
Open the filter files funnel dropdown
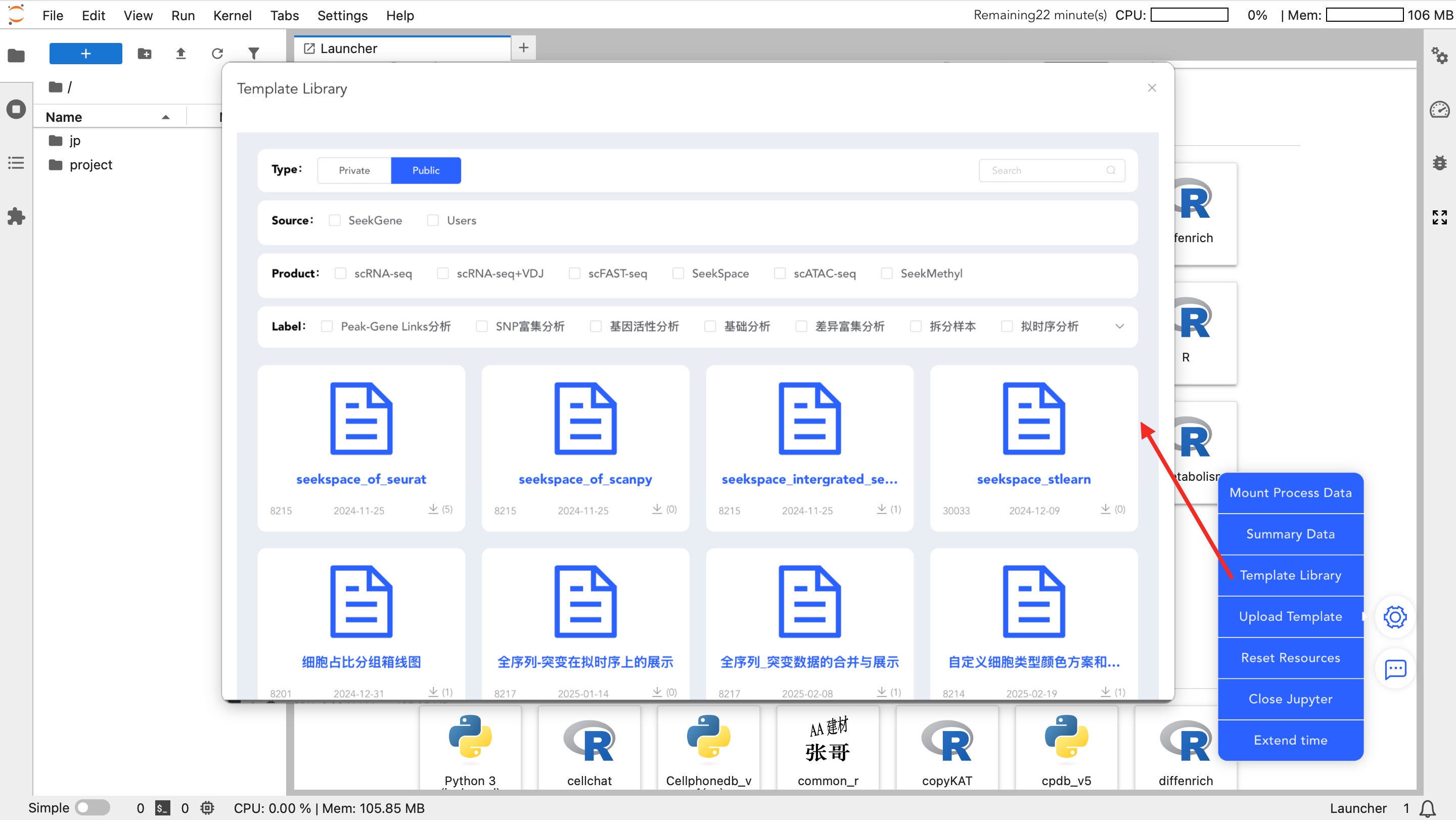pos(254,54)
